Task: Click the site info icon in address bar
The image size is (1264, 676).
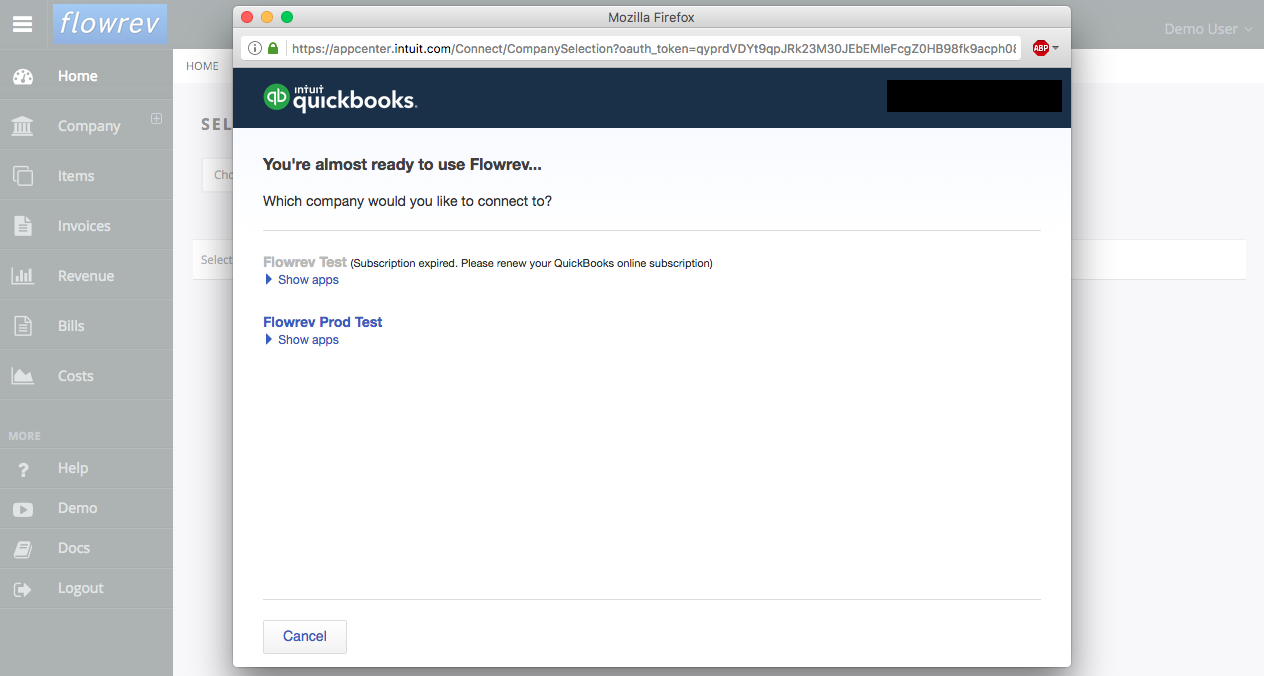Action: click(255, 48)
